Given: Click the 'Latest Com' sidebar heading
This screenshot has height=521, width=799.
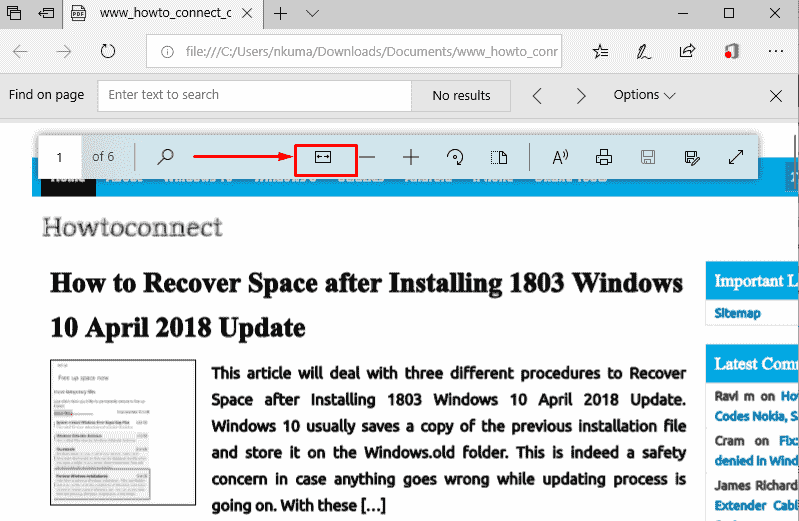Looking at the screenshot, I should point(756,364).
